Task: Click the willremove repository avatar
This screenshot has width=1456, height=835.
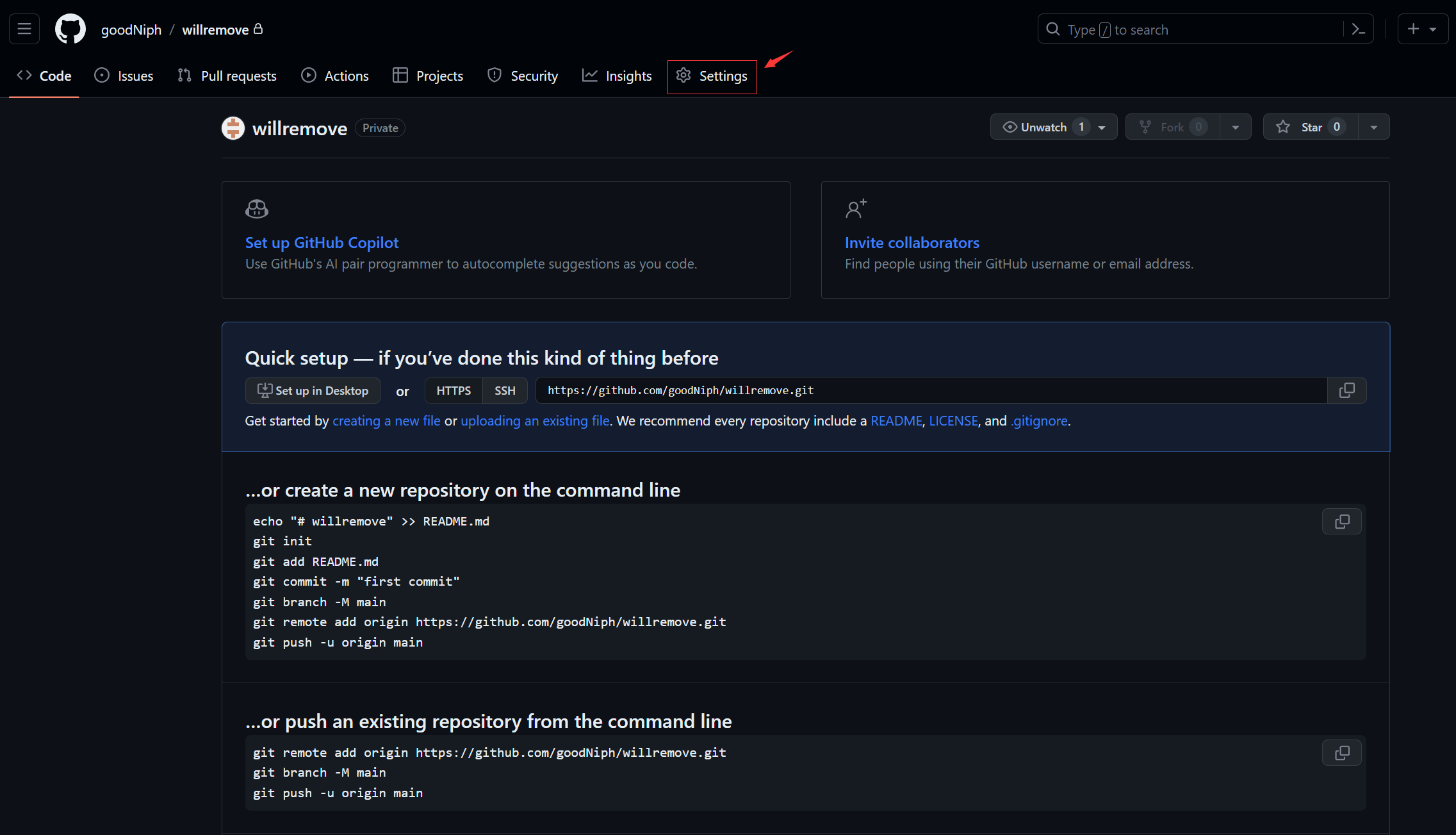Action: point(233,128)
